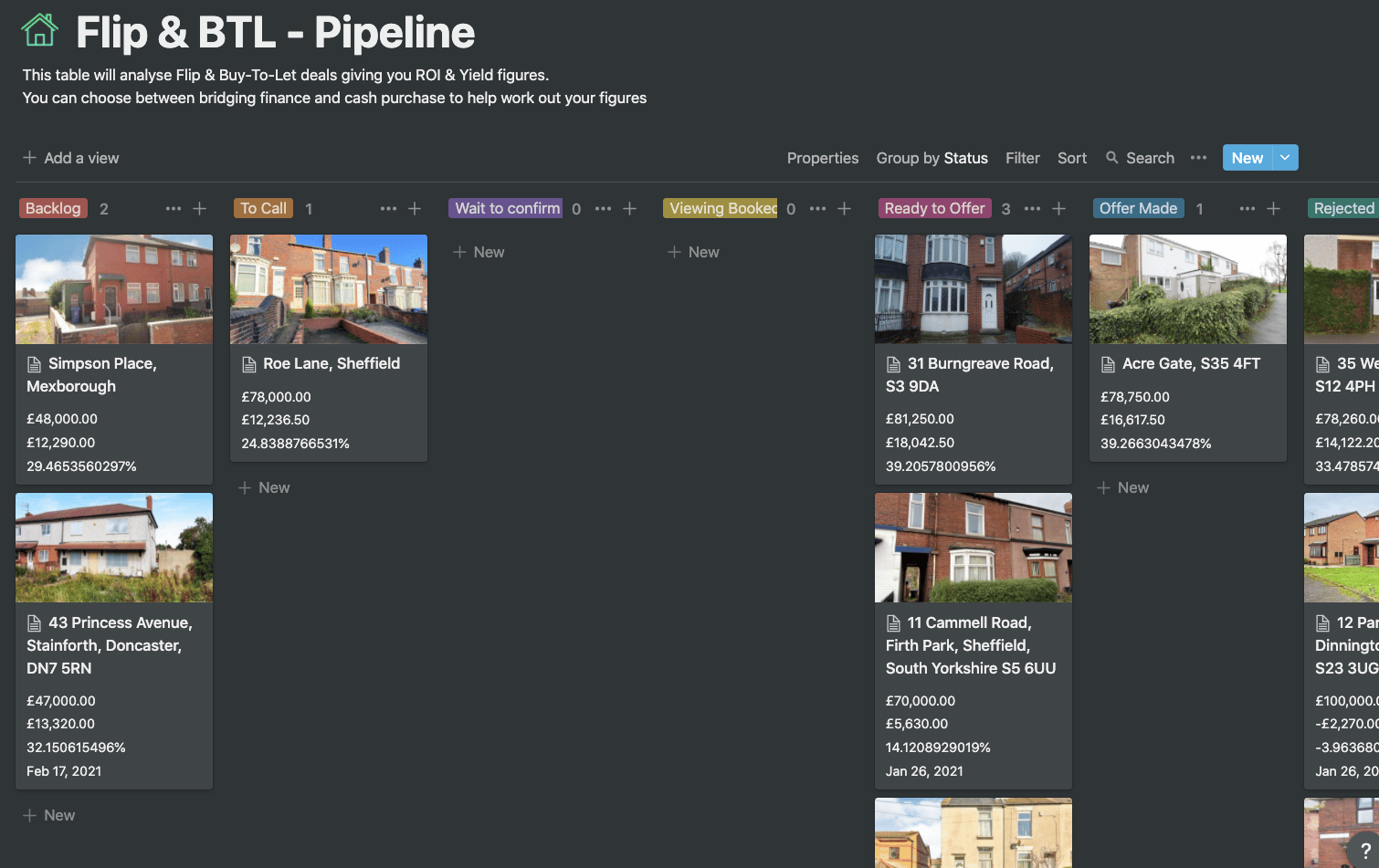Click the Search label in toolbar
1379x868 pixels.
[x=1150, y=158]
